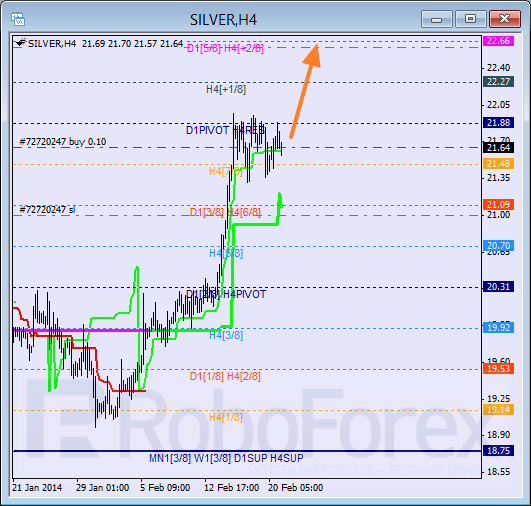The image size is (531, 506).
Task: Click the navy 18.75 support price tag
Action: click(x=498, y=451)
